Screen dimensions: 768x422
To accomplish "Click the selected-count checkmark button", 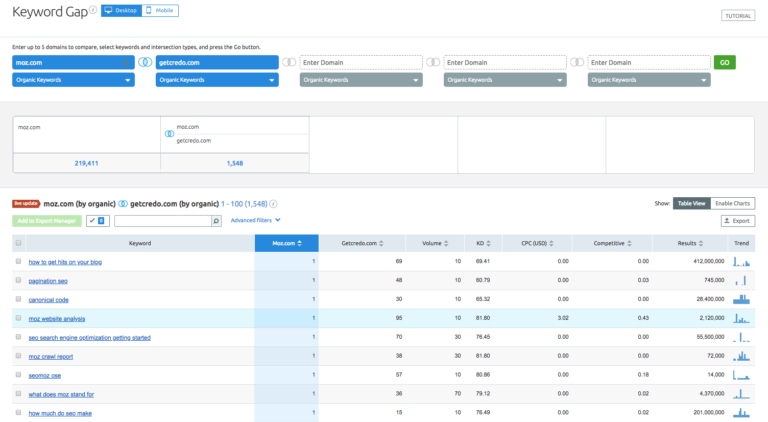I will pyautogui.click(x=97, y=221).
